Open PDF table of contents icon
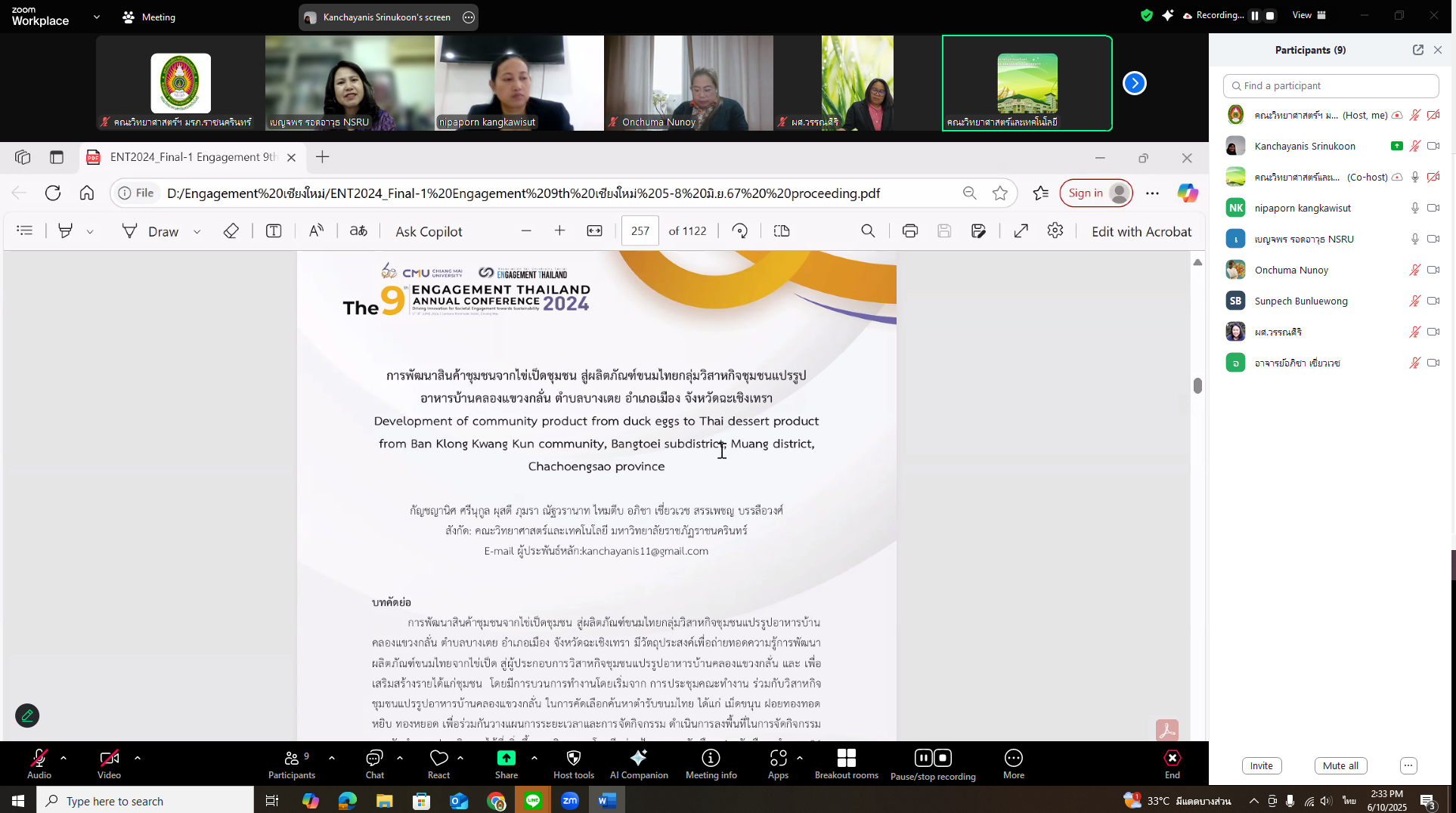 [25, 231]
